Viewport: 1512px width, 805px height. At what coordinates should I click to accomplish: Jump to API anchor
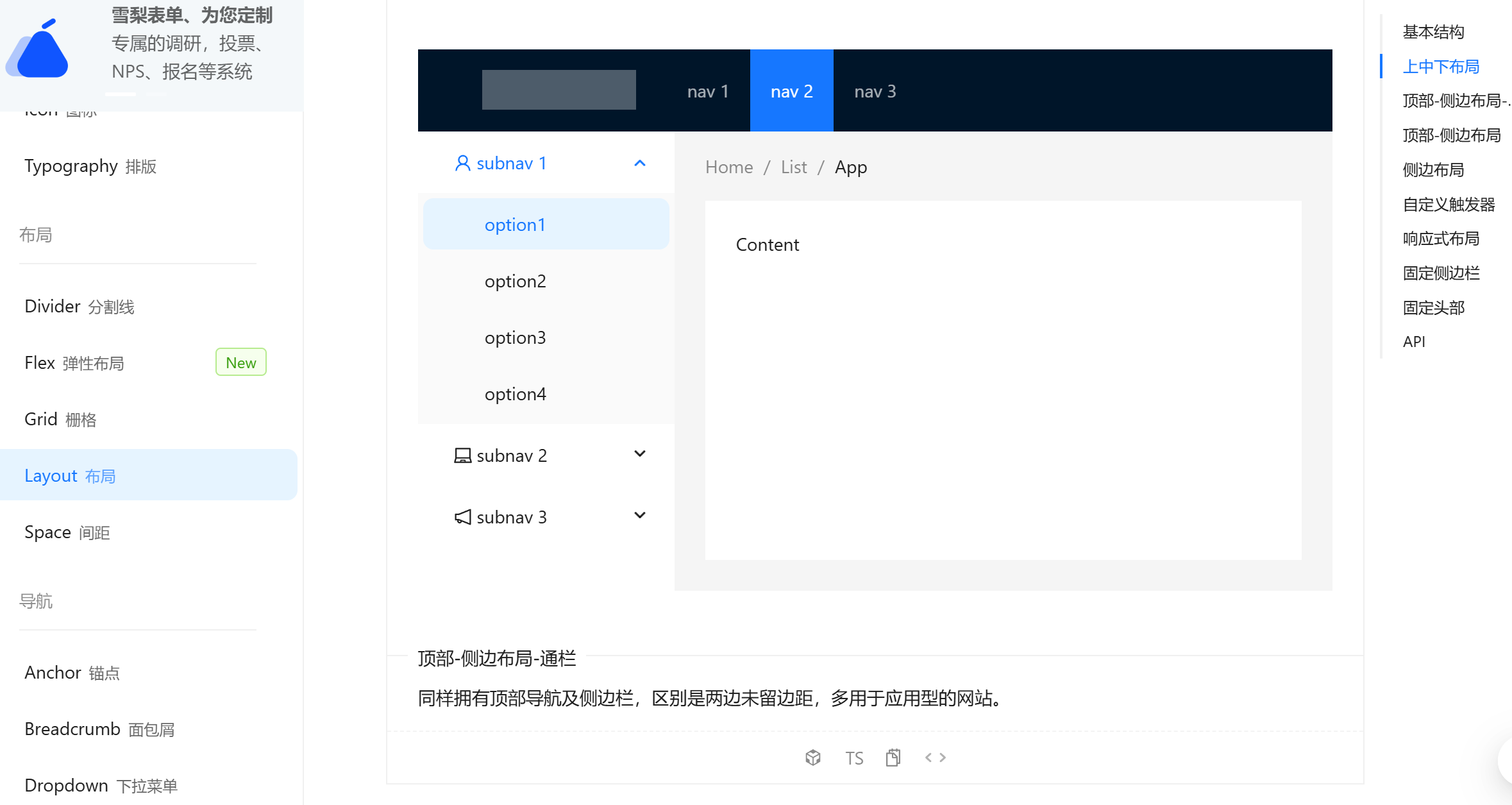tap(1415, 342)
